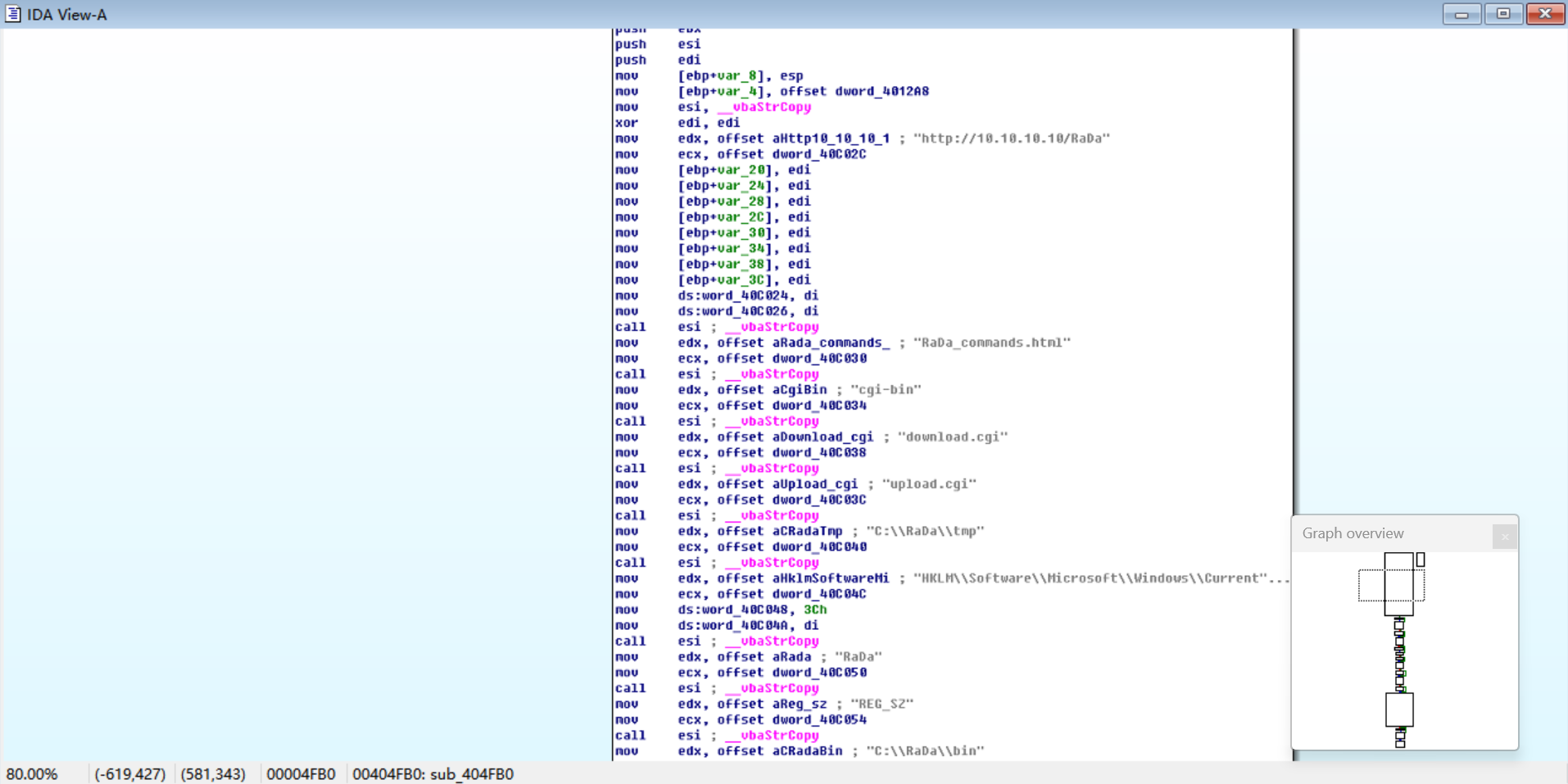
Task: Click the aReg_sz offset name
Action: 800,704
